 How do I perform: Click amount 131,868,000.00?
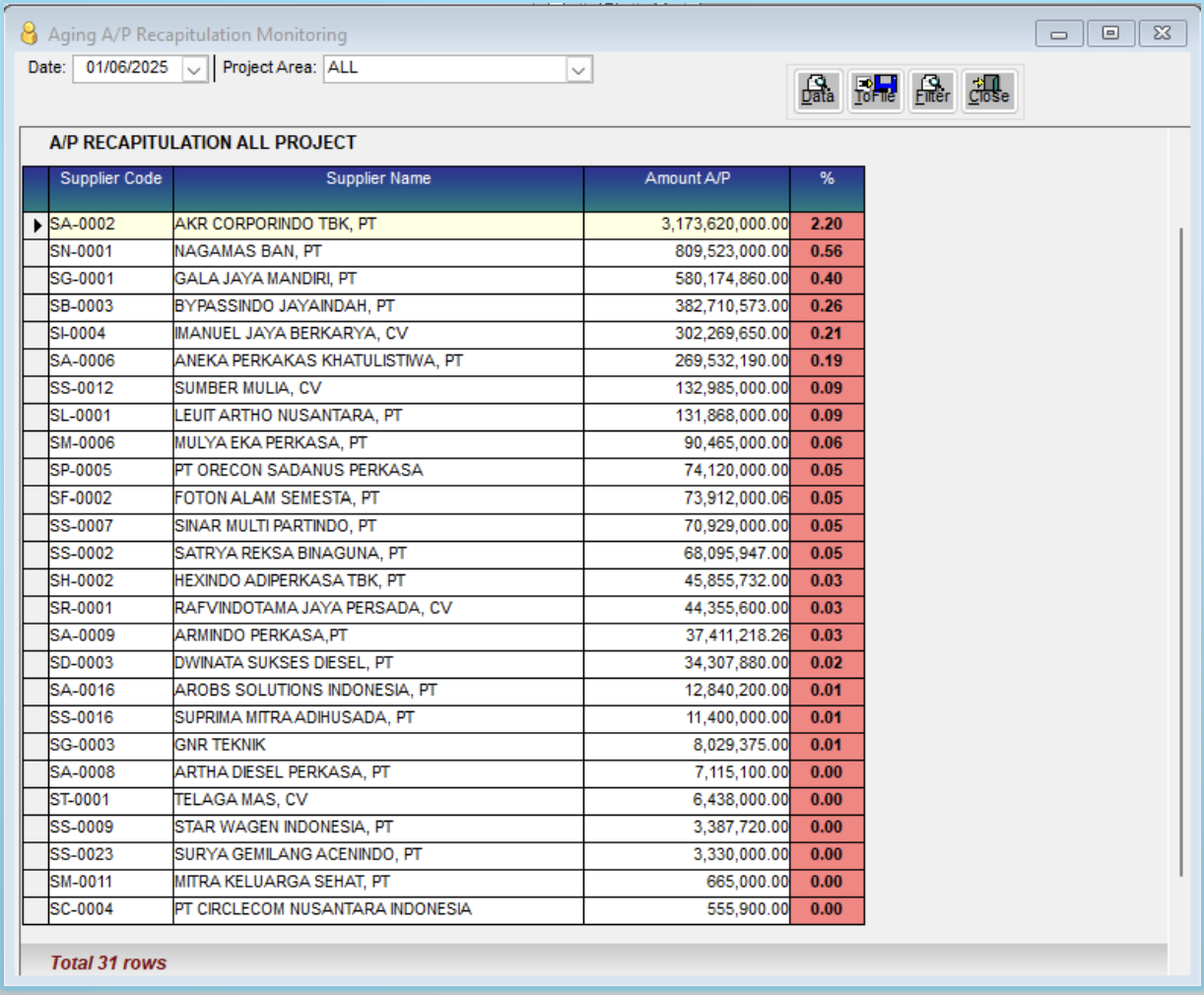click(687, 417)
